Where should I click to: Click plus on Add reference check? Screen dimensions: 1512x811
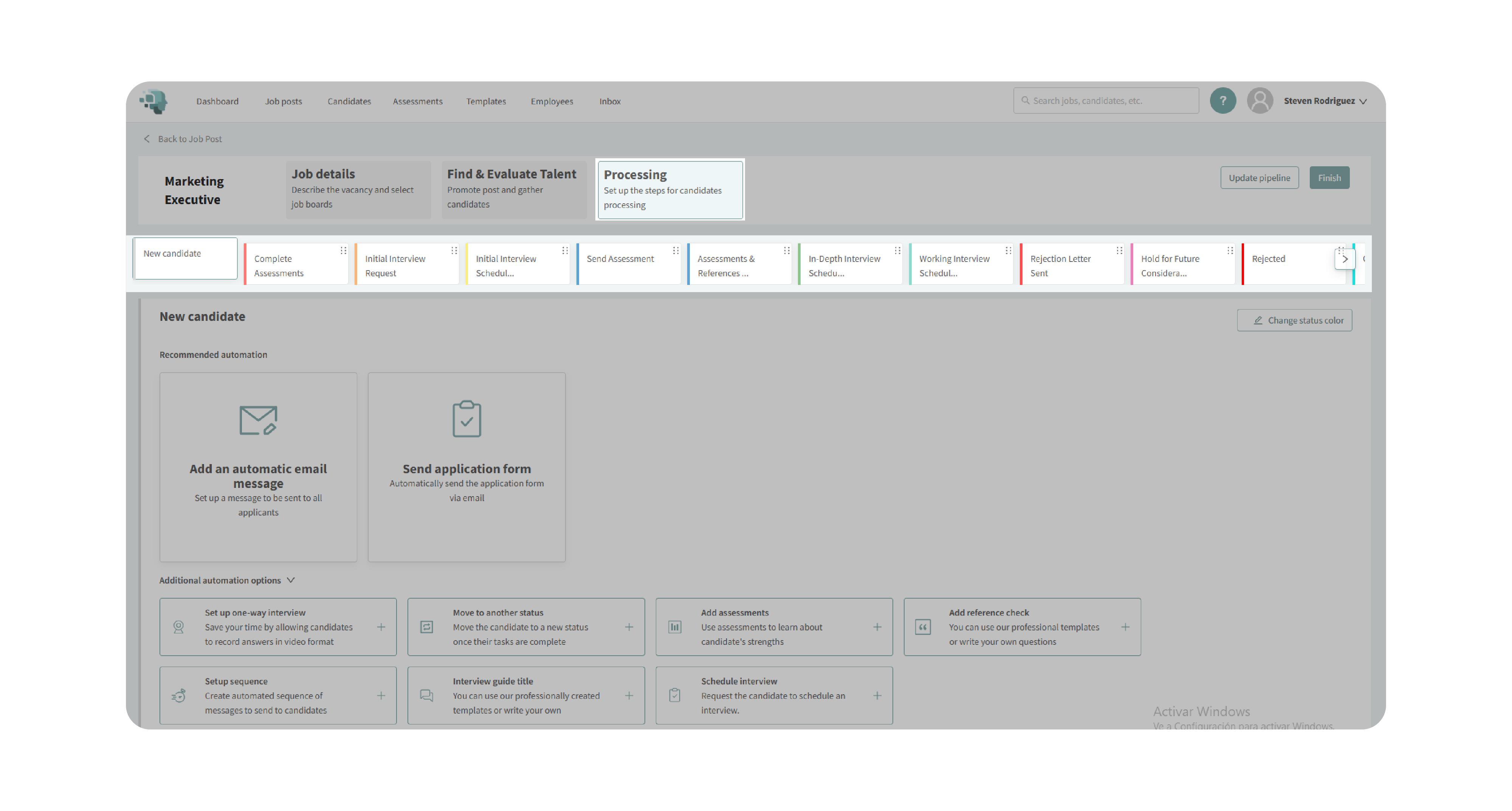[1125, 627]
